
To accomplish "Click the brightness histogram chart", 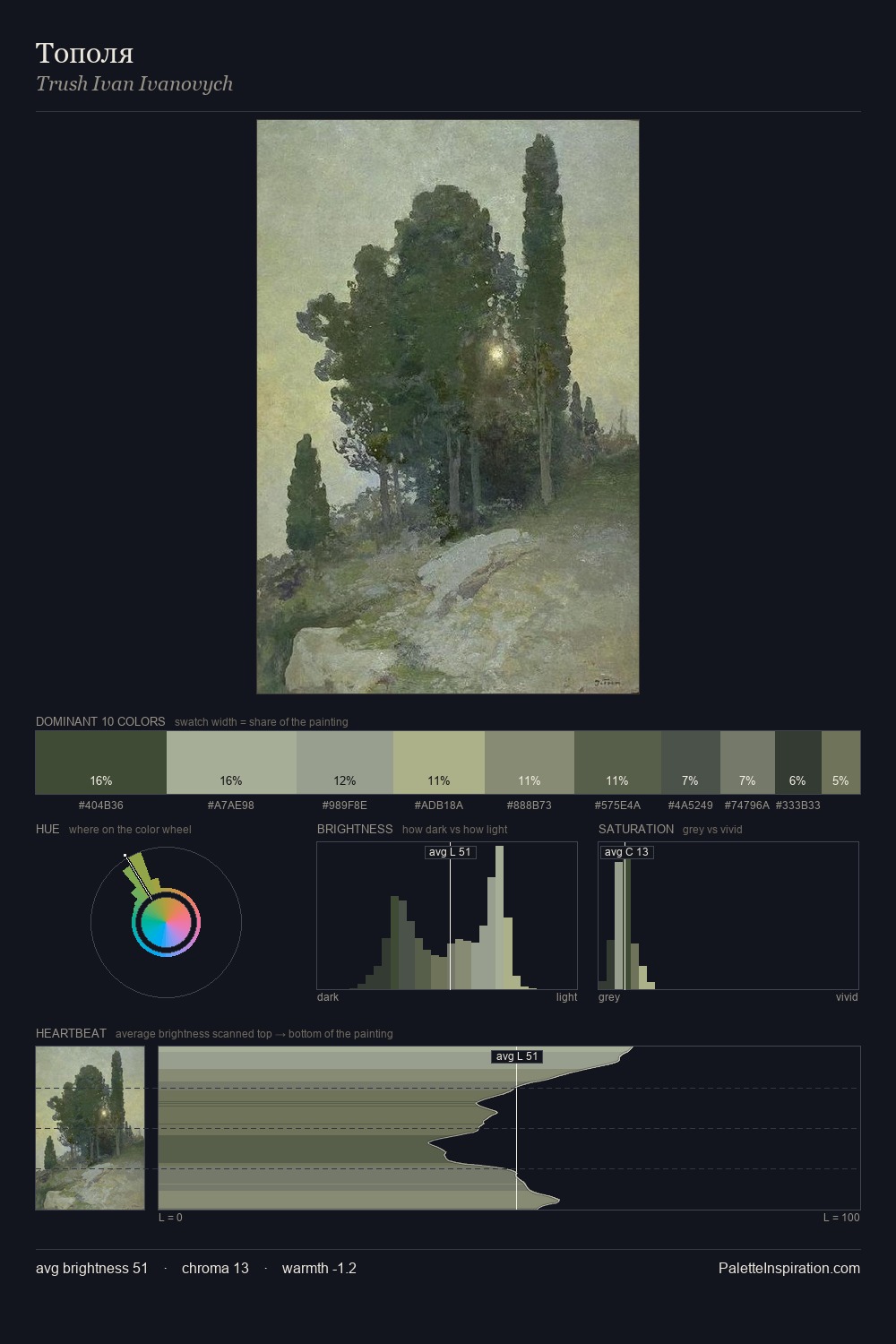I will [x=447, y=916].
